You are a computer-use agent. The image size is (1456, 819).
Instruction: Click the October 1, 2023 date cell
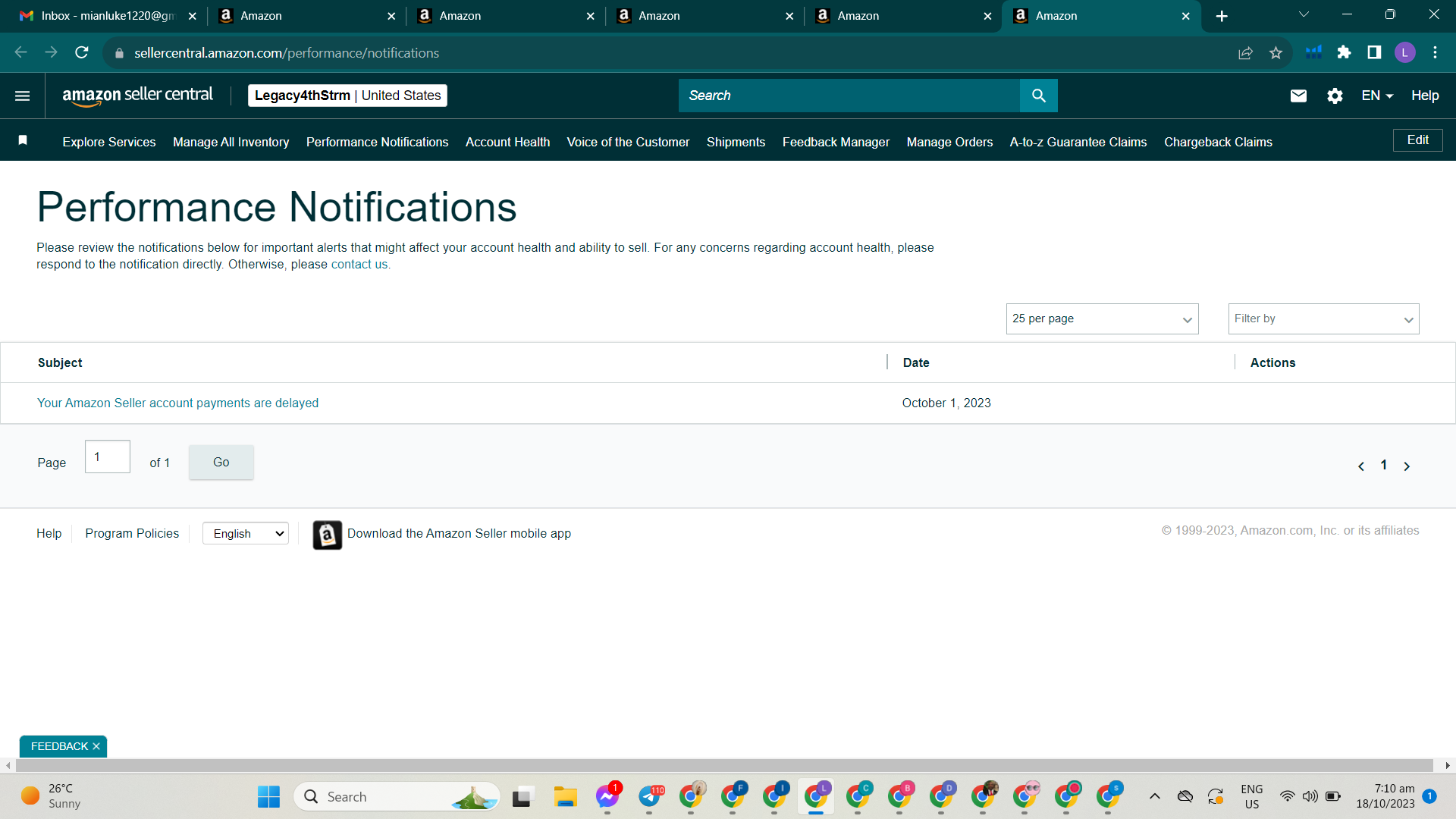[x=946, y=403]
